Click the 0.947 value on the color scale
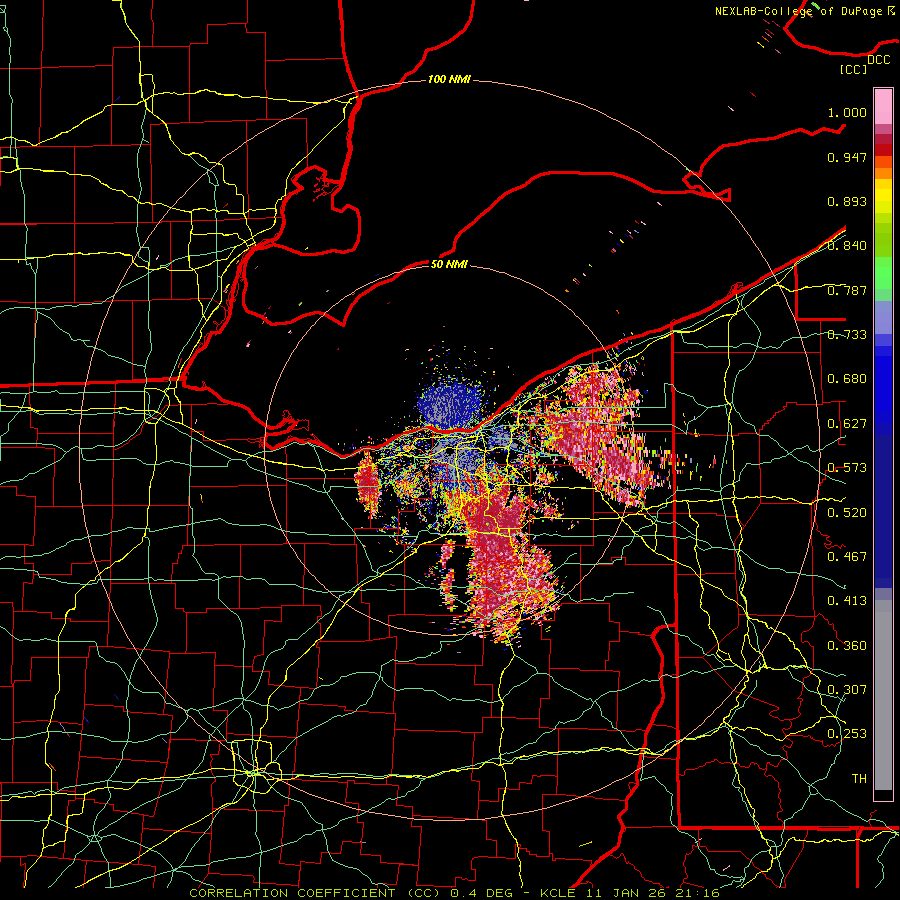 [x=847, y=157]
